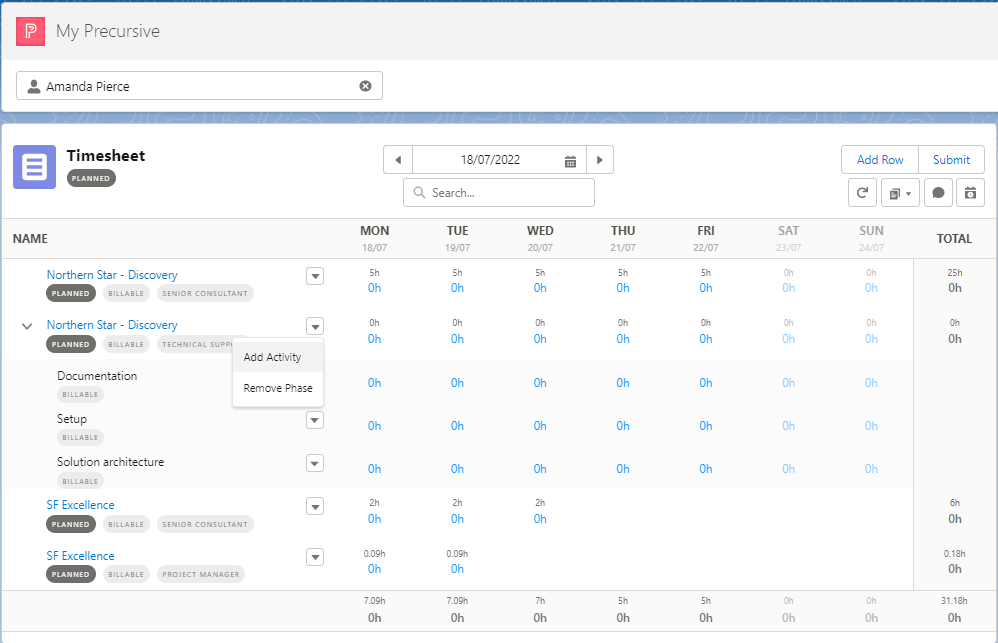This screenshot has height=643, width=998.
Task: Click the copy timesheet icon
Action: point(894,192)
